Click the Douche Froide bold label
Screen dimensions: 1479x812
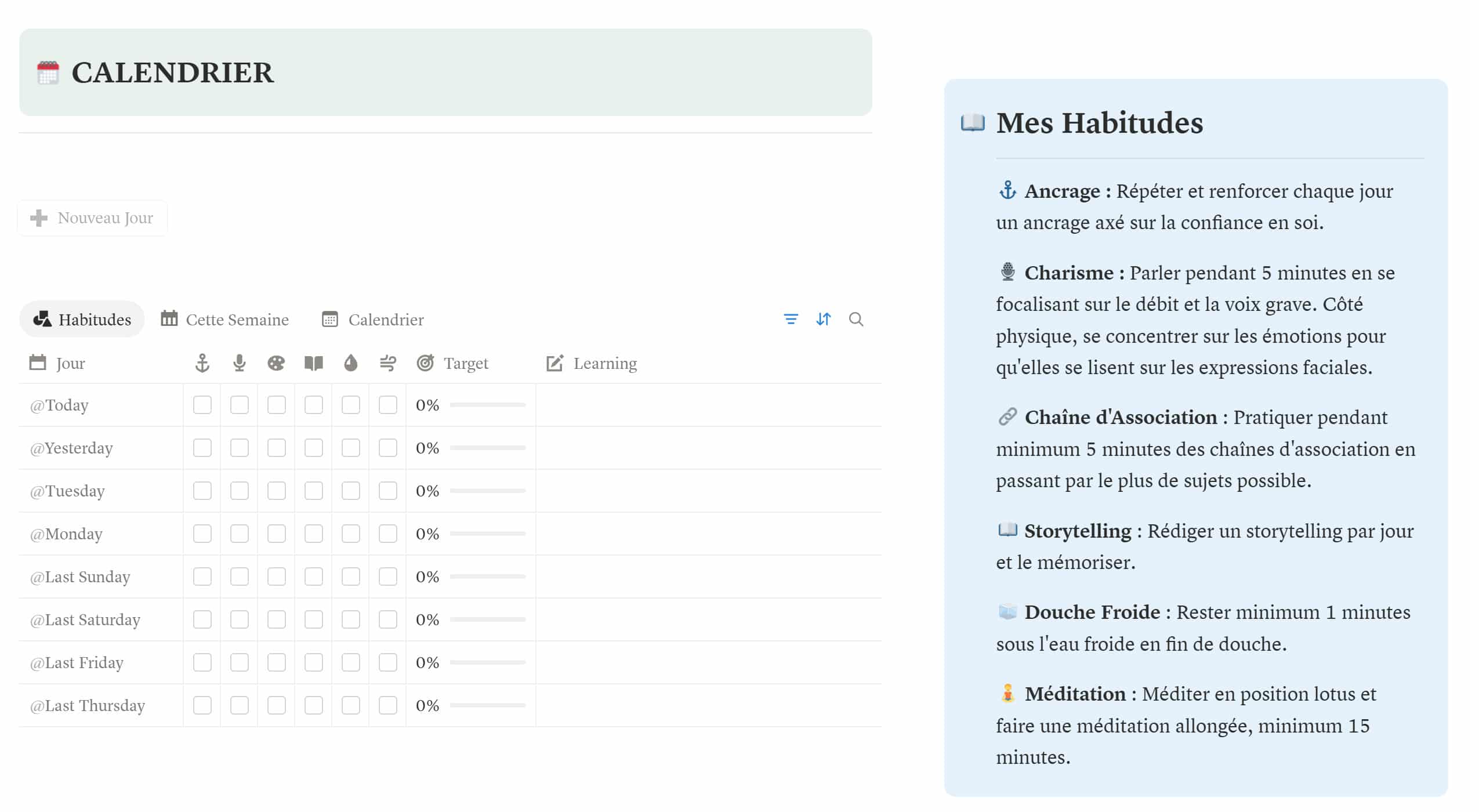coord(1092,612)
